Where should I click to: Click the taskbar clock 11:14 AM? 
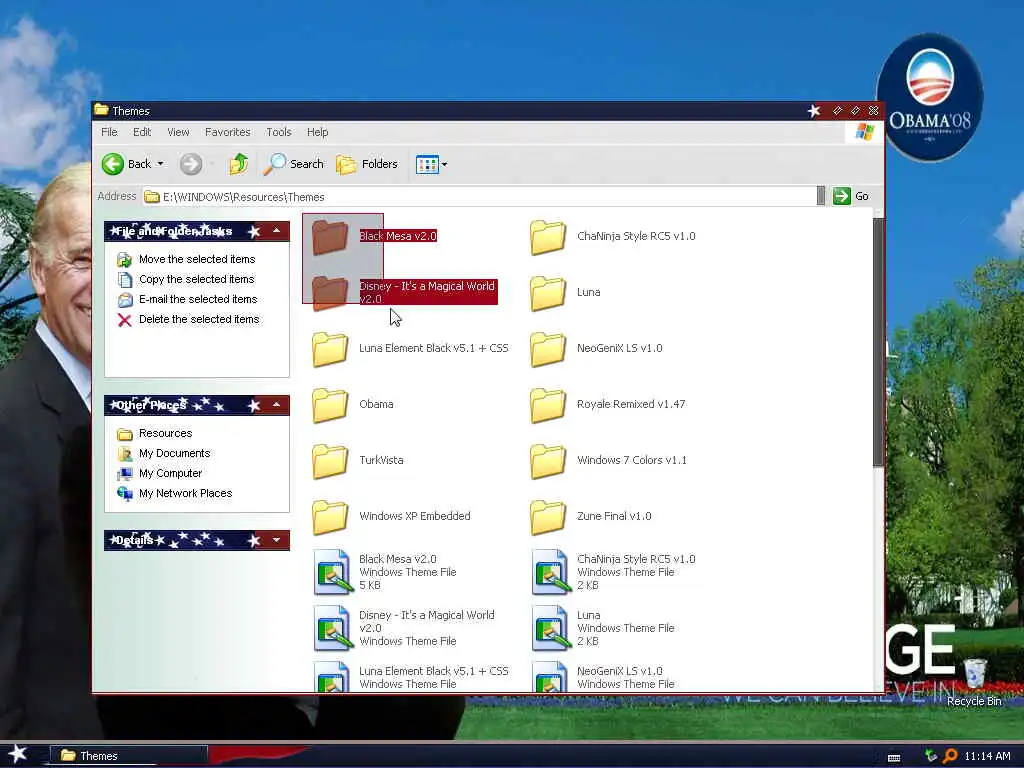tap(987, 756)
